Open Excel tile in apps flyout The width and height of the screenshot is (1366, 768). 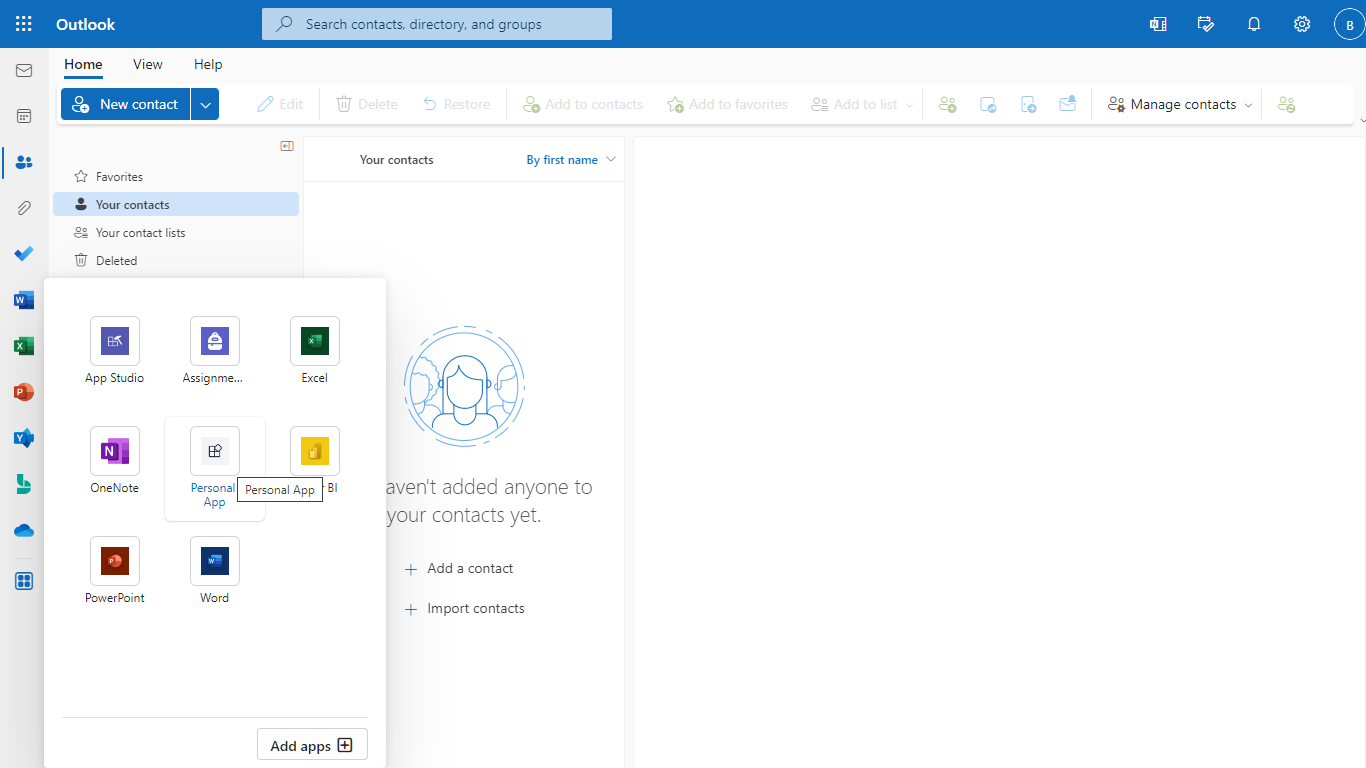click(x=315, y=351)
